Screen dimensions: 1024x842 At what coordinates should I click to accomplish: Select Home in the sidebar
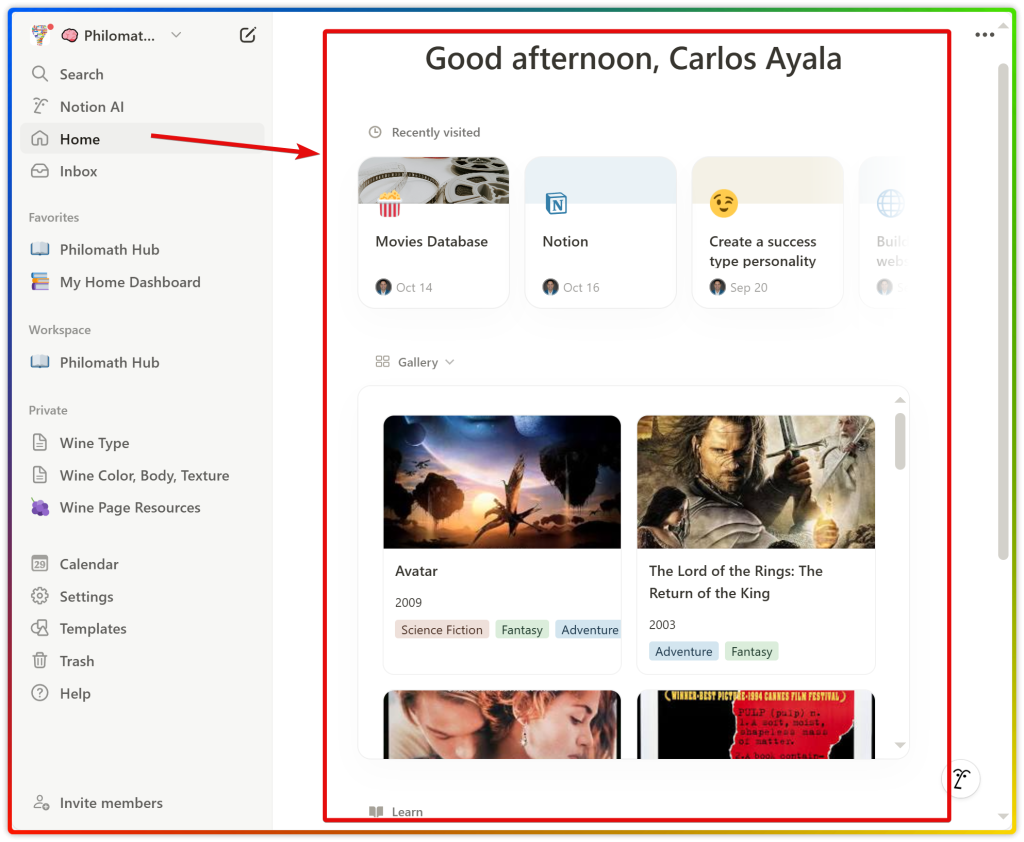(x=142, y=139)
